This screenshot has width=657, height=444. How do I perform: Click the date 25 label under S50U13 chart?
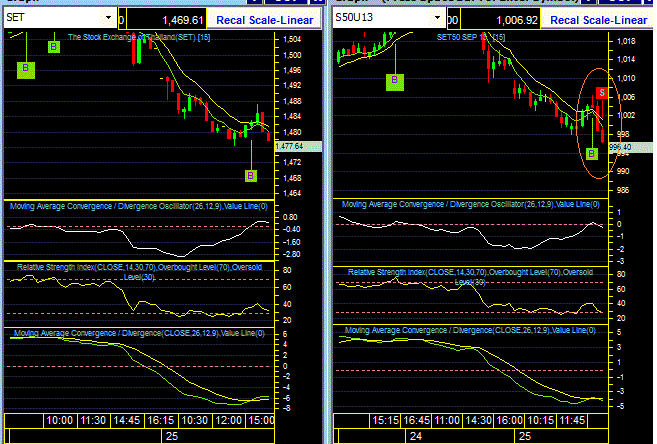[525, 436]
